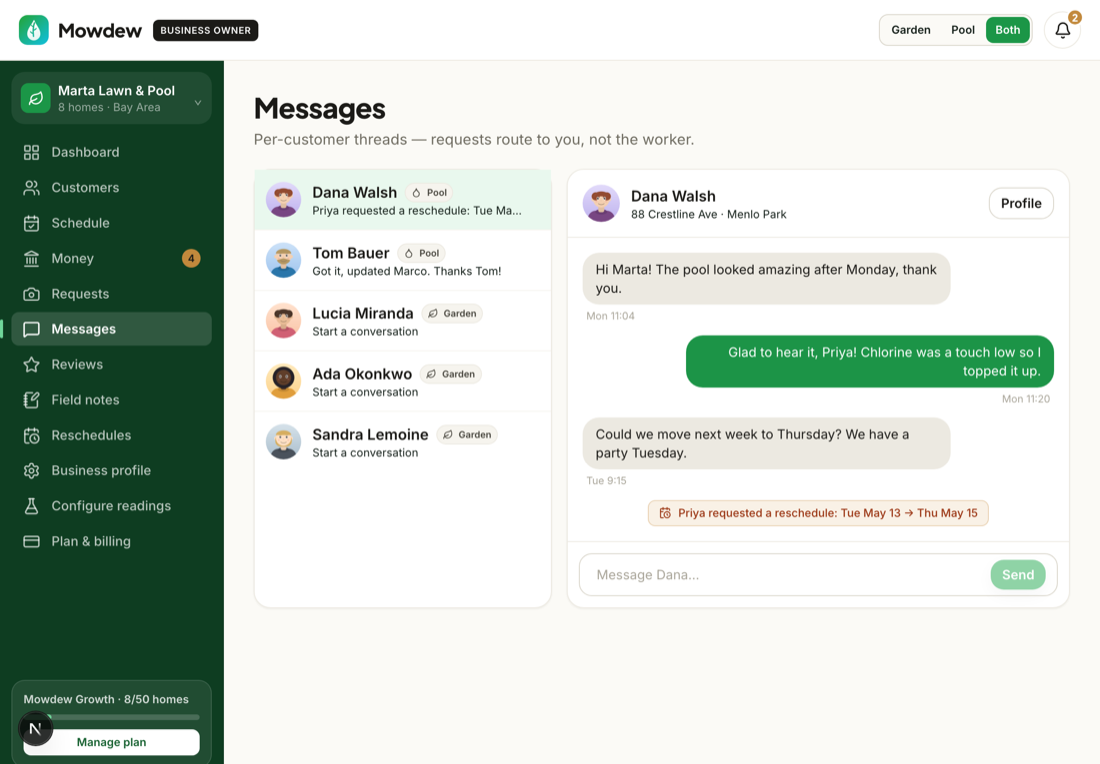Click the green 'Glad to hear it, Priya!' reply
The width and height of the screenshot is (1100, 764).
(x=870, y=361)
